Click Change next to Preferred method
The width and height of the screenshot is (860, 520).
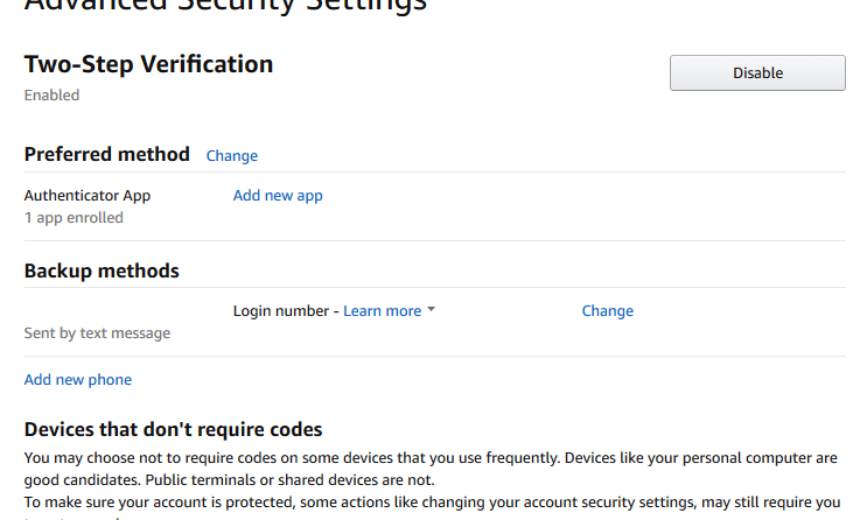coord(231,156)
